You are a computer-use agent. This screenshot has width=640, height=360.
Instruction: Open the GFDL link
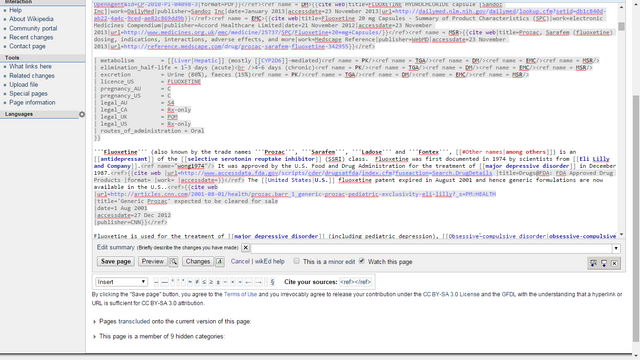pos(509,294)
